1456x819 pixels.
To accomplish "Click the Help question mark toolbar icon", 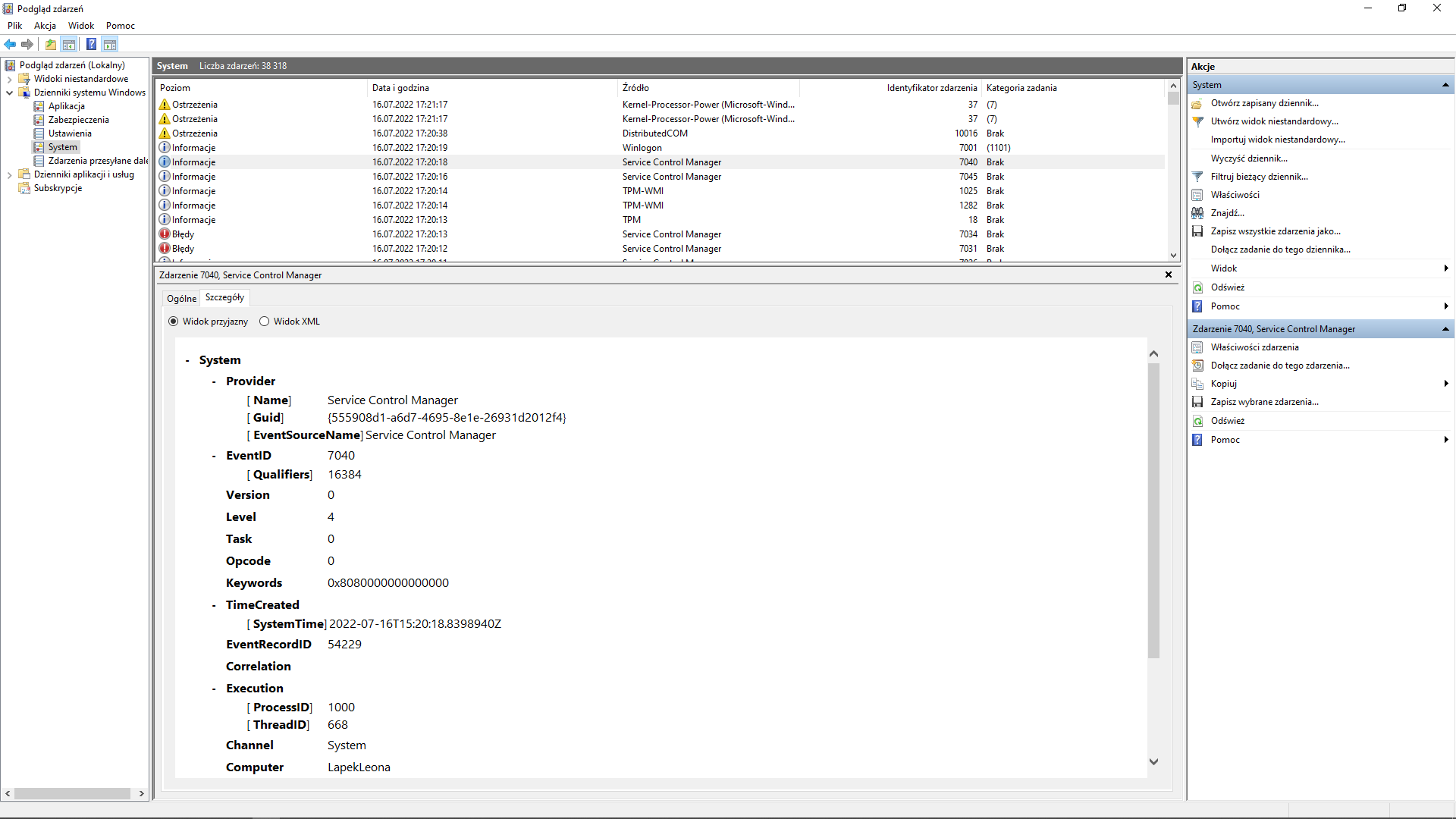I will point(91,44).
